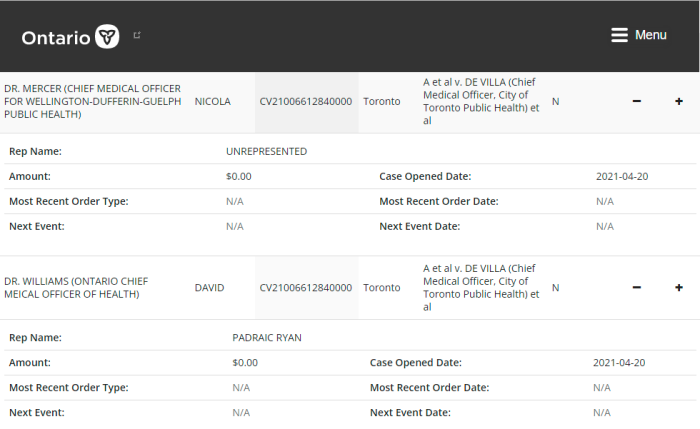This screenshot has width=700, height=429.
Task: Click the Ontario wordmark text
Action: [56, 38]
